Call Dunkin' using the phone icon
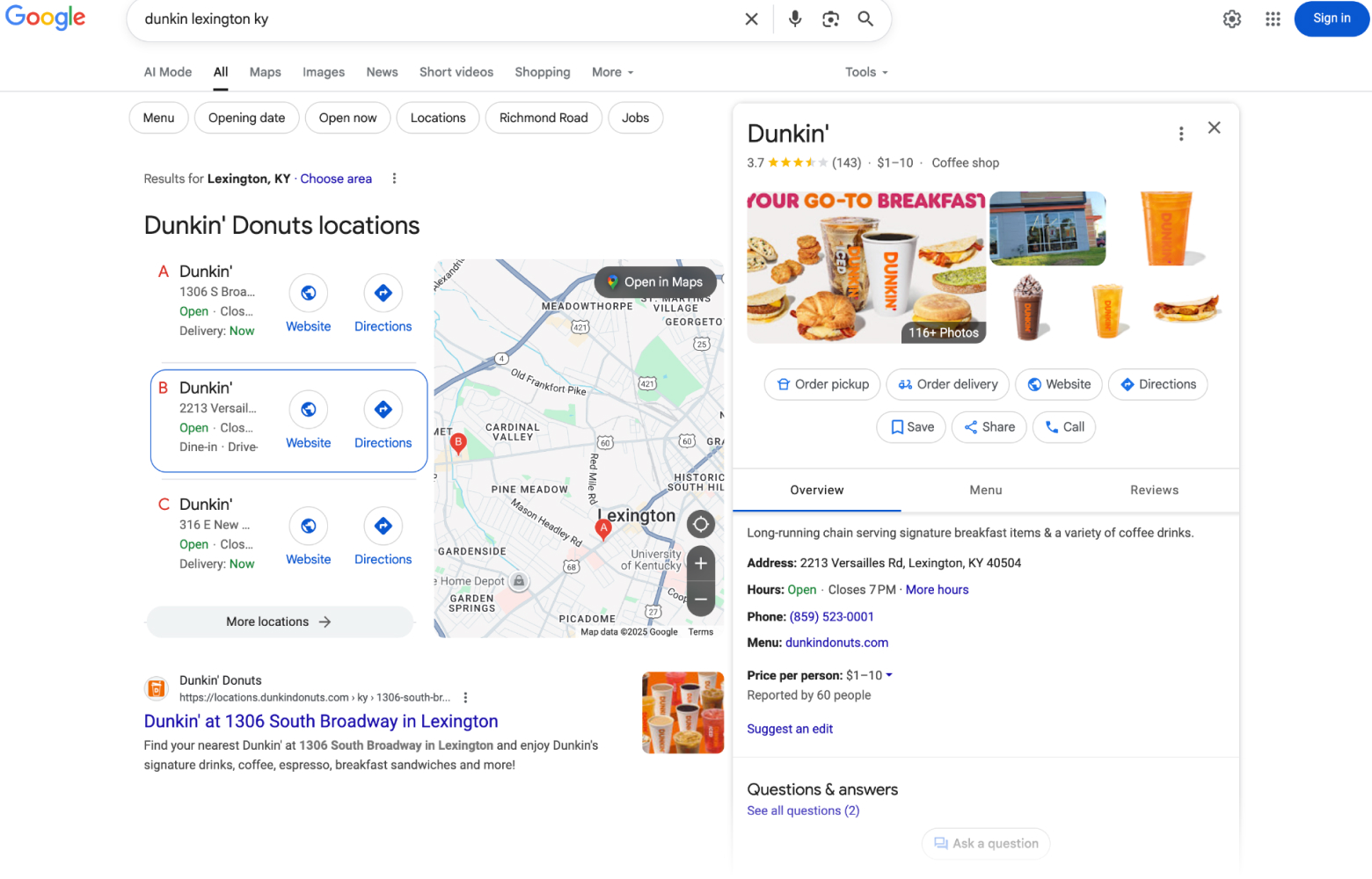The width and height of the screenshot is (1372, 879). click(x=1063, y=427)
